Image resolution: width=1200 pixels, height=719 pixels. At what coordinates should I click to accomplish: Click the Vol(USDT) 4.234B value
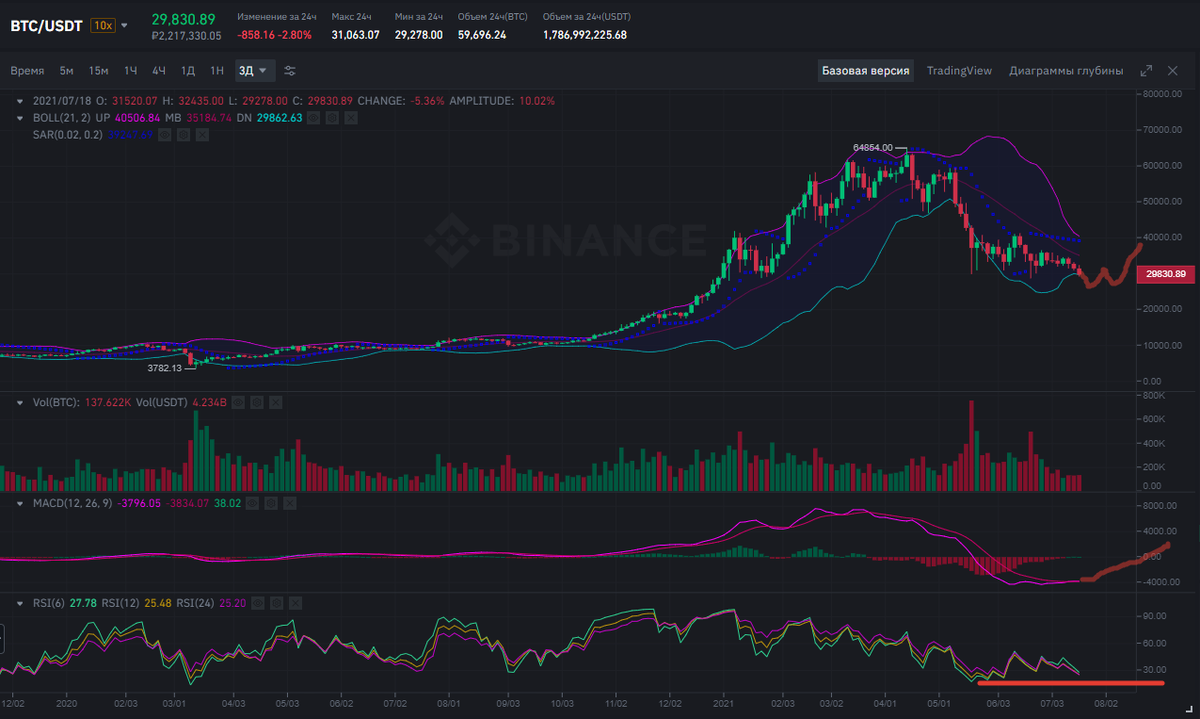[209, 403]
